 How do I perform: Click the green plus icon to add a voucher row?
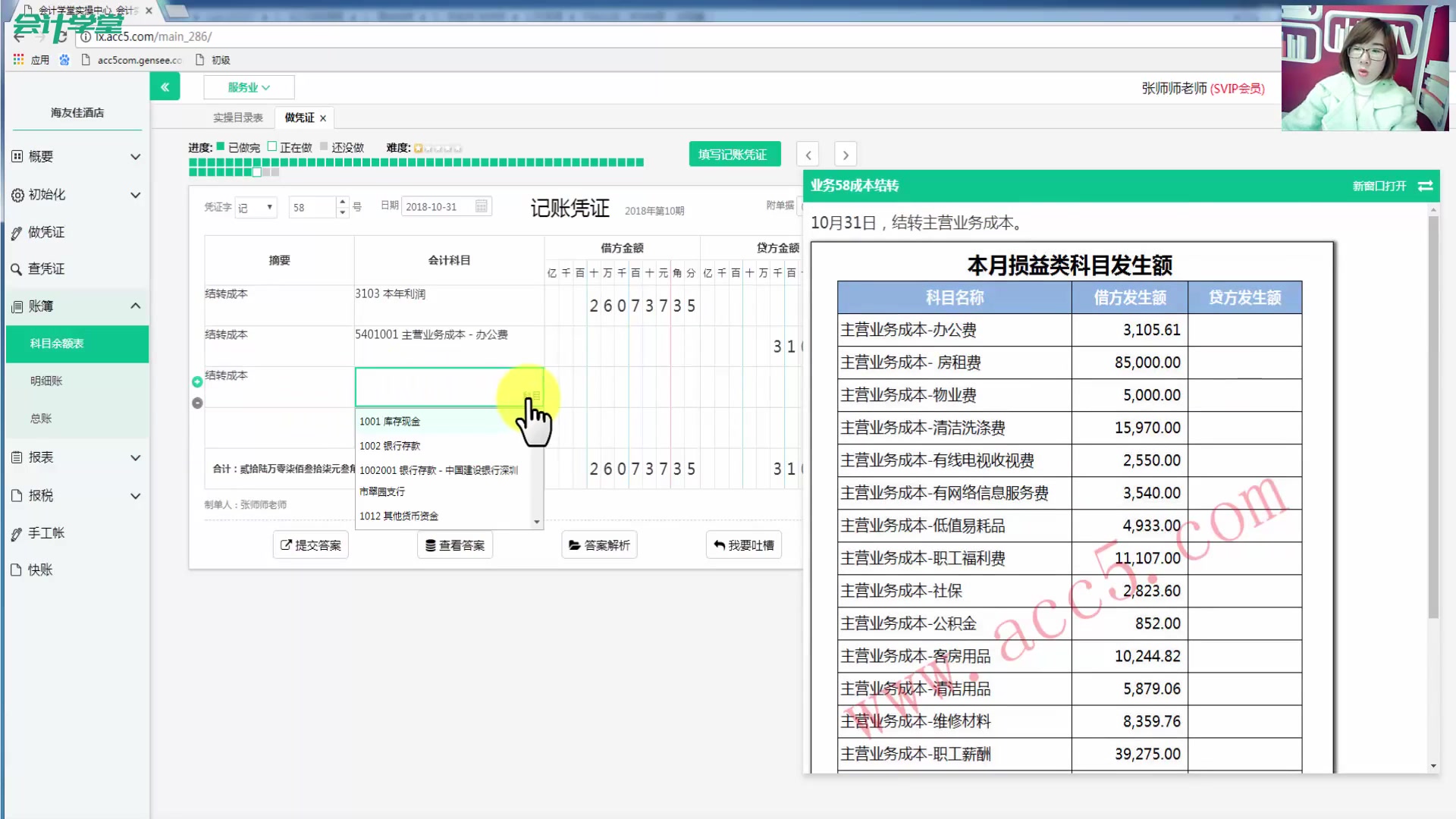click(196, 381)
